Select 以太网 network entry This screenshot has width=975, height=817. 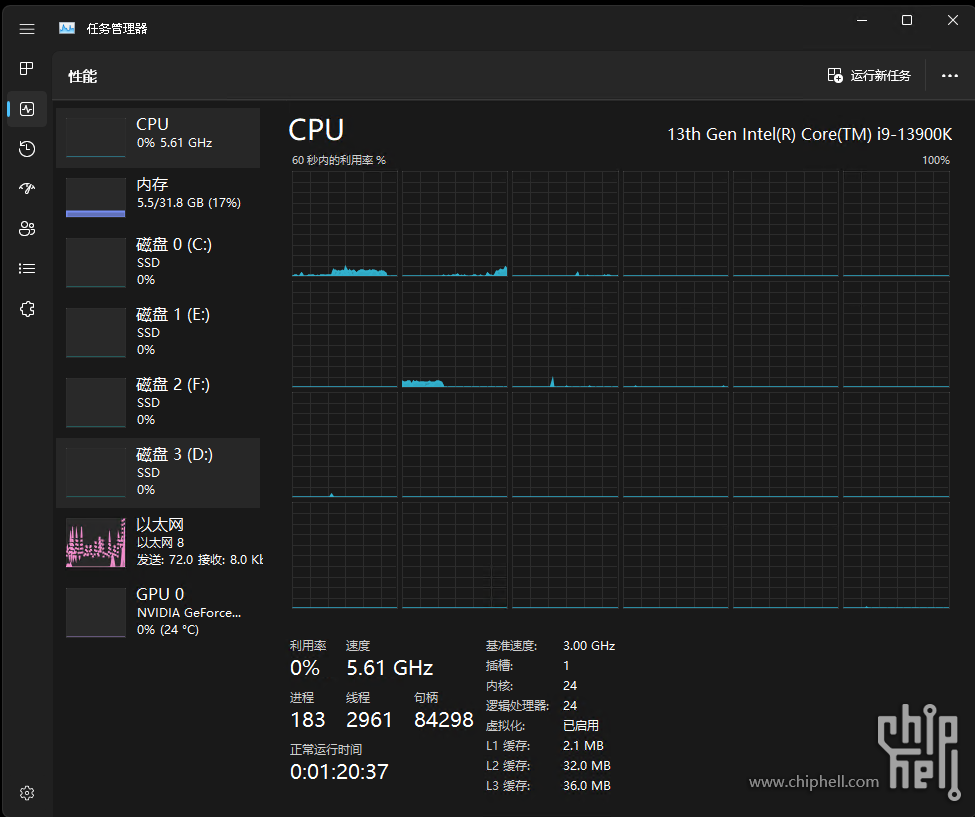click(158, 542)
